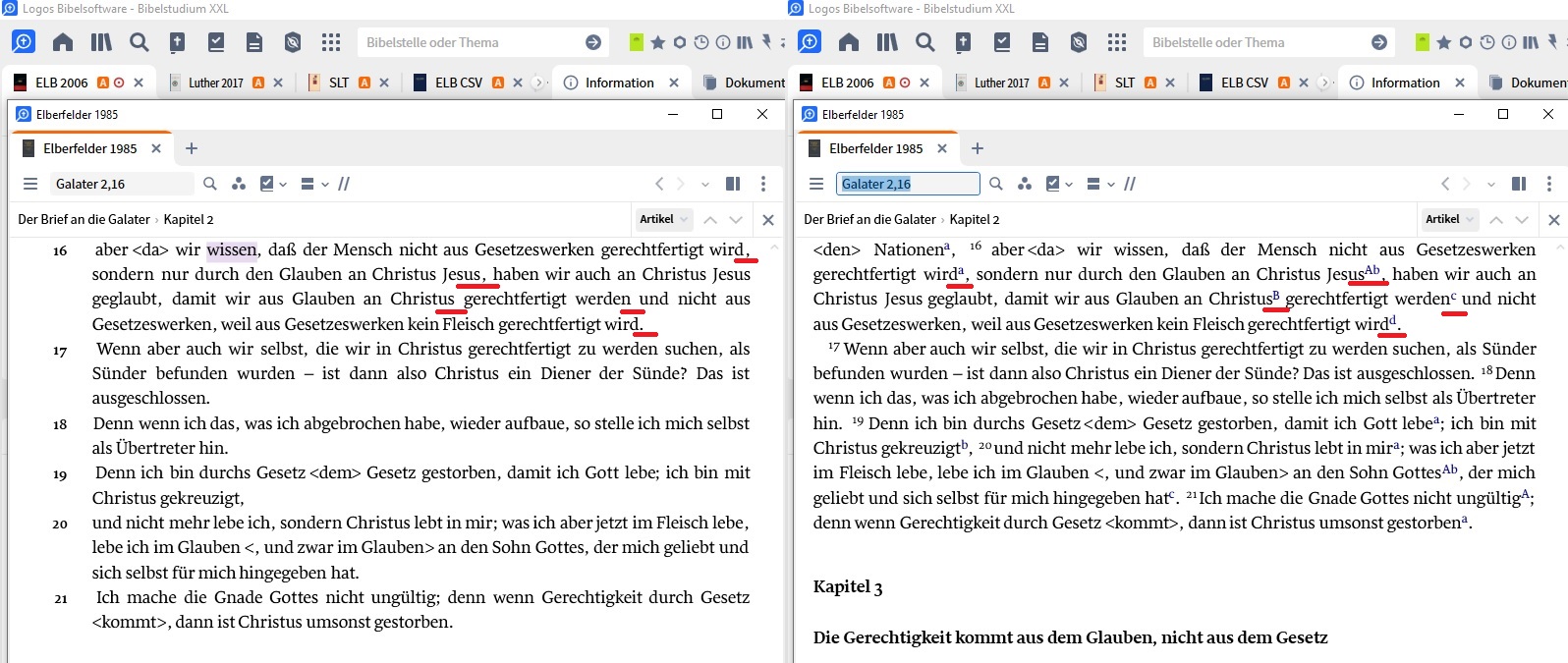This screenshot has width=1568, height=663.
Task: Switch to Information tab in right window
Action: tap(1407, 83)
